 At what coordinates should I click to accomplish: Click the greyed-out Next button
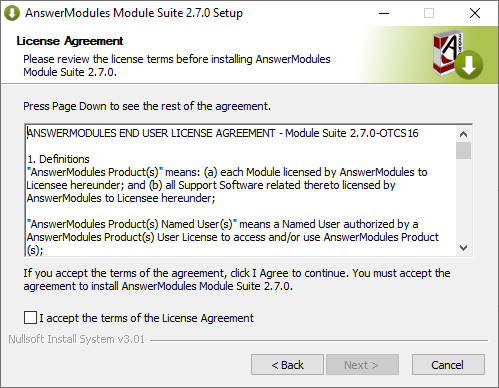(362, 365)
